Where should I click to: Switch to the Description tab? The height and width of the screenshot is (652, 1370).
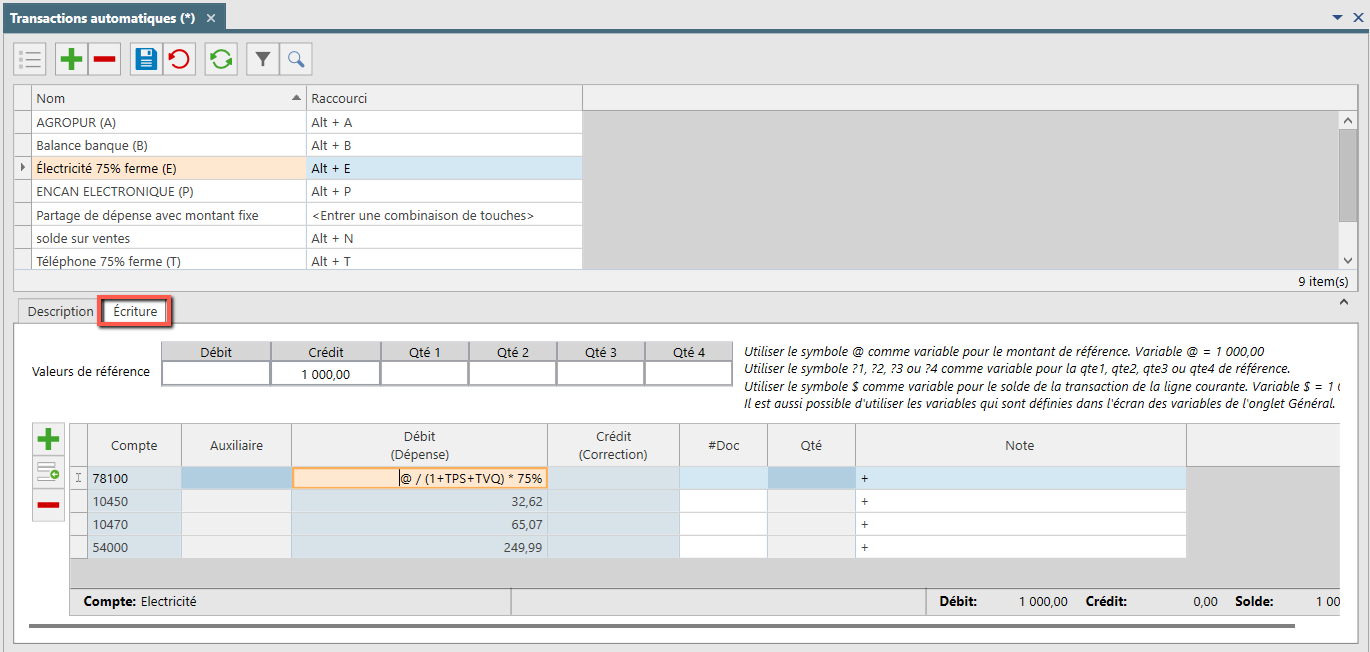(x=60, y=311)
